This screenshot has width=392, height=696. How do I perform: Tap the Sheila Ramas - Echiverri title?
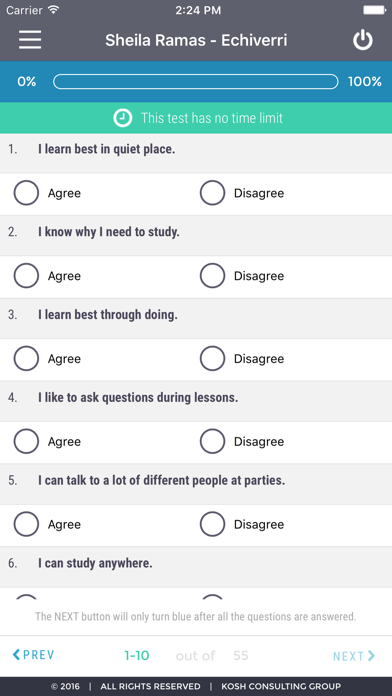pyautogui.click(x=196, y=40)
